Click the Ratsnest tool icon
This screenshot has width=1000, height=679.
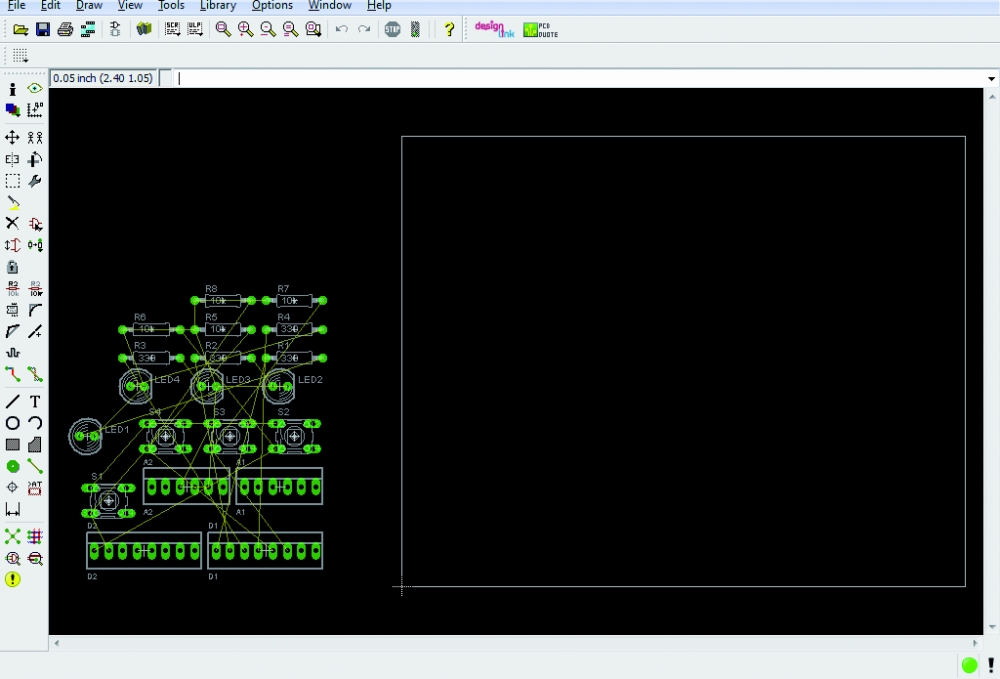coord(12,537)
